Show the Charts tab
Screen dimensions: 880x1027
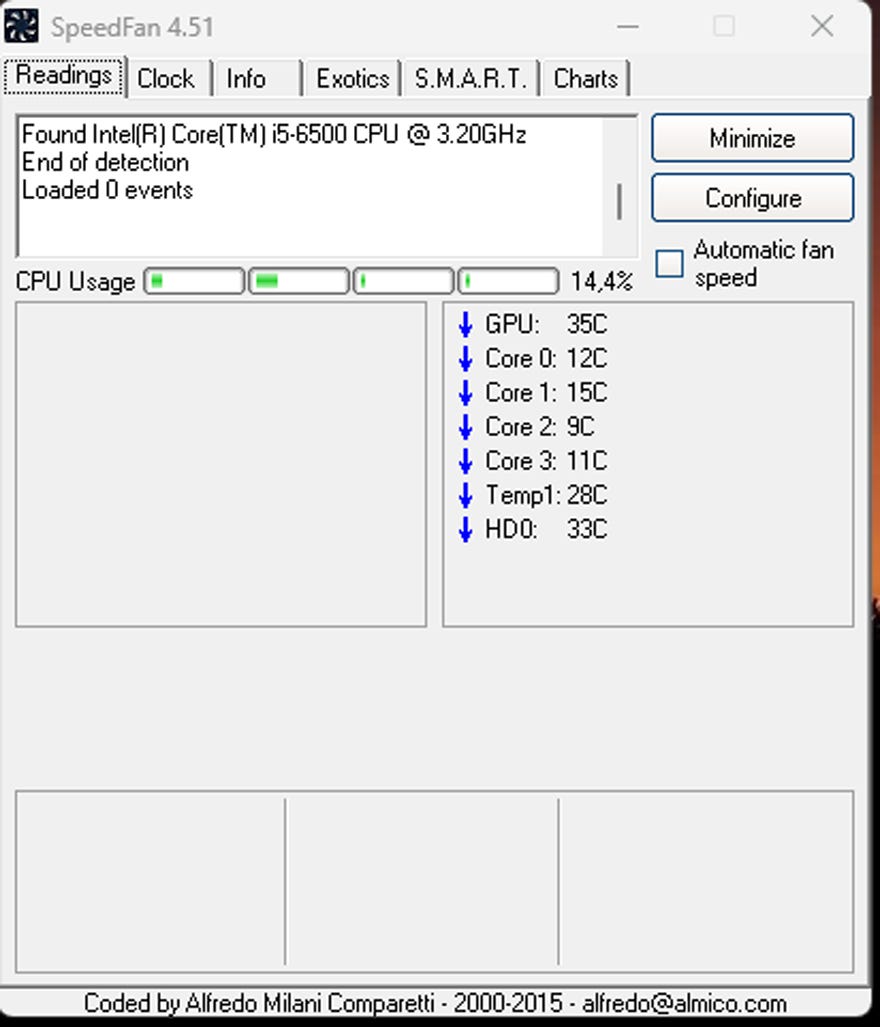[585, 79]
